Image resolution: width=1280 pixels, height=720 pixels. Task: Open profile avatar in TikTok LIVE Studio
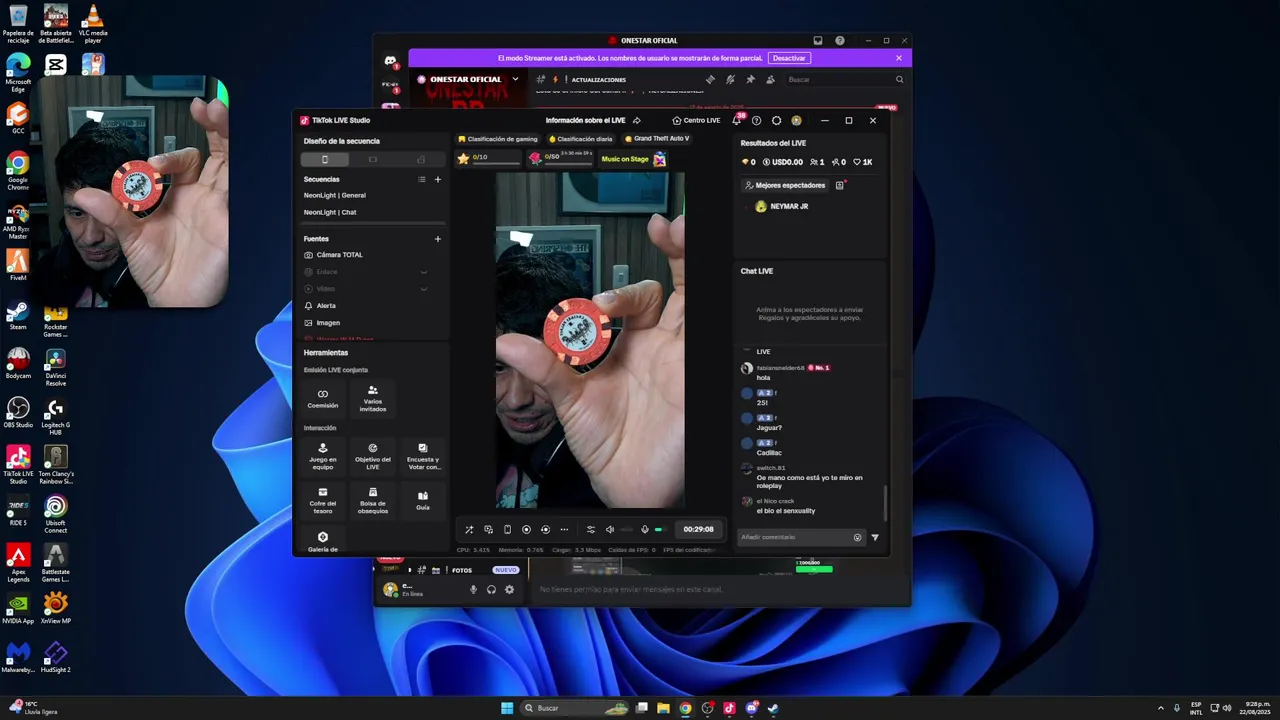(x=796, y=120)
